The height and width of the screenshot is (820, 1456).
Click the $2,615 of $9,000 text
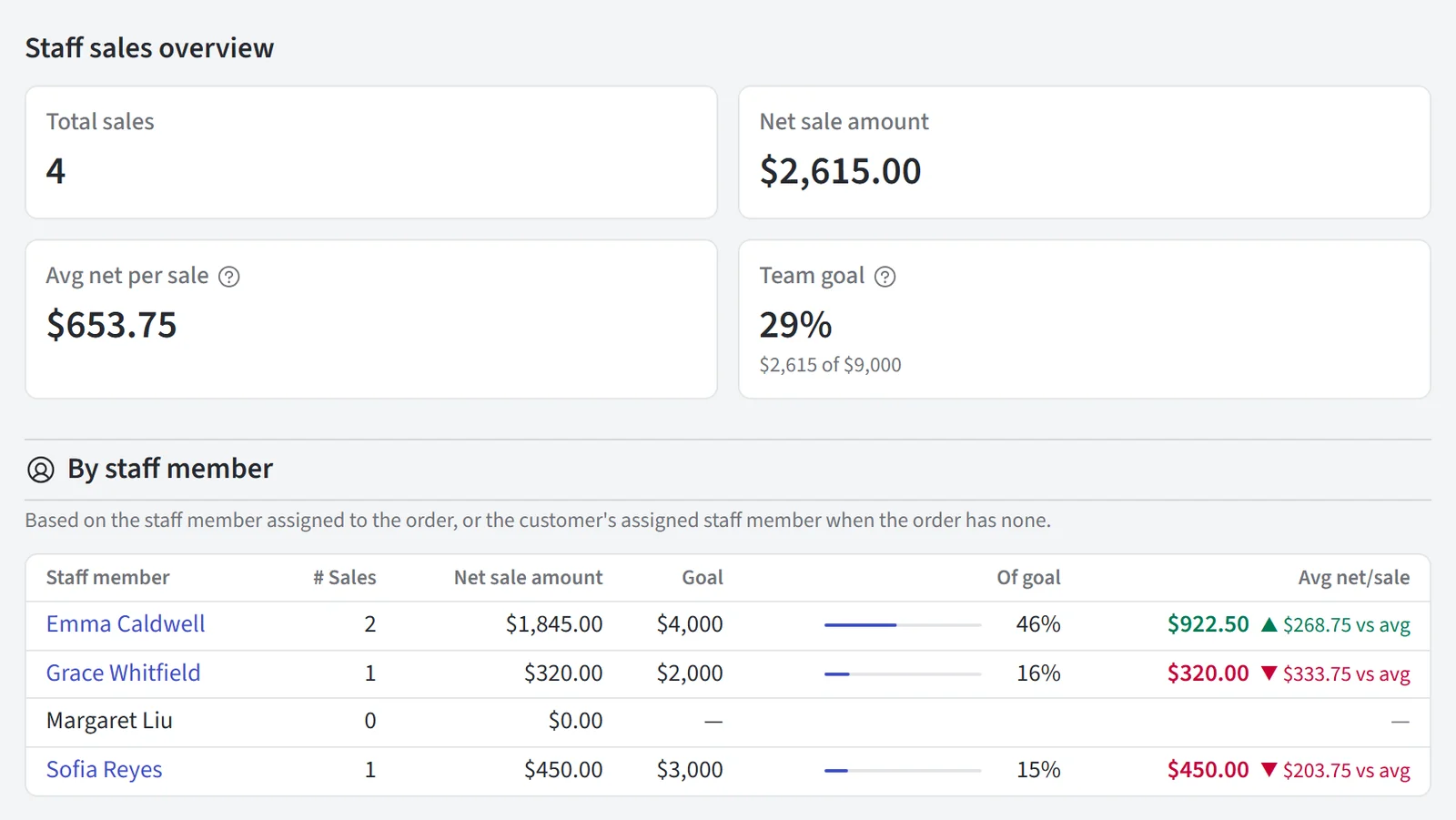[x=830, y=365]
